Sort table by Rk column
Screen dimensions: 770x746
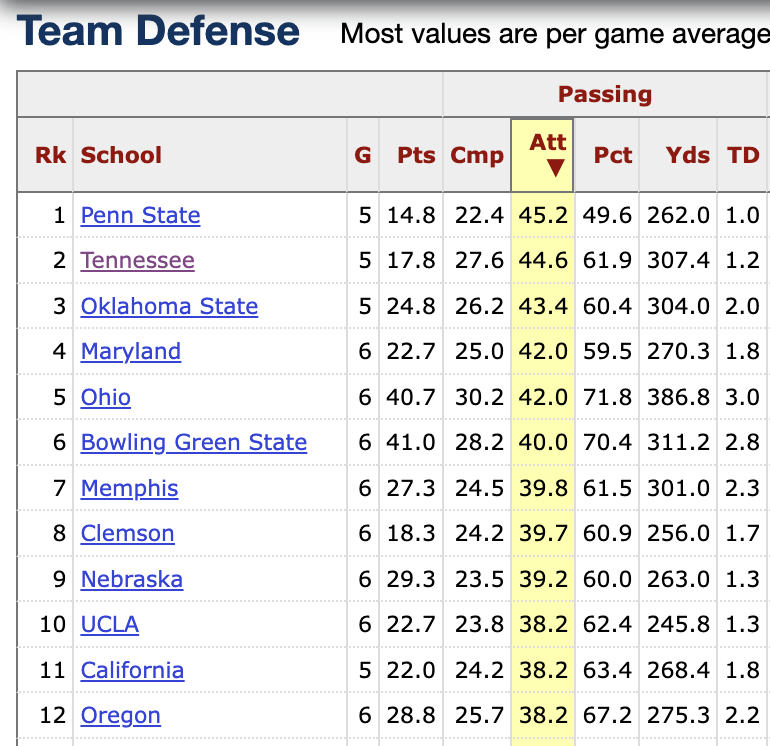click(x=50, y=155)
